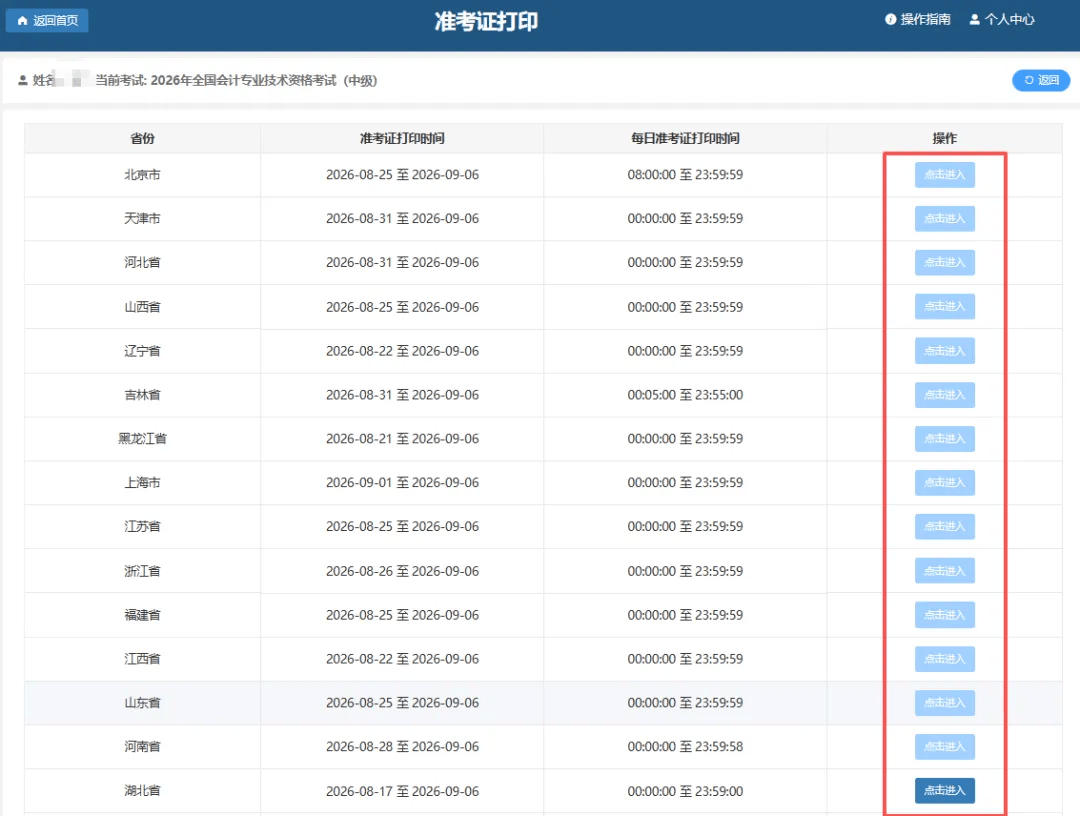
Task: Click 点击进入 for 吉林省
Action: [x=944, y=395]
